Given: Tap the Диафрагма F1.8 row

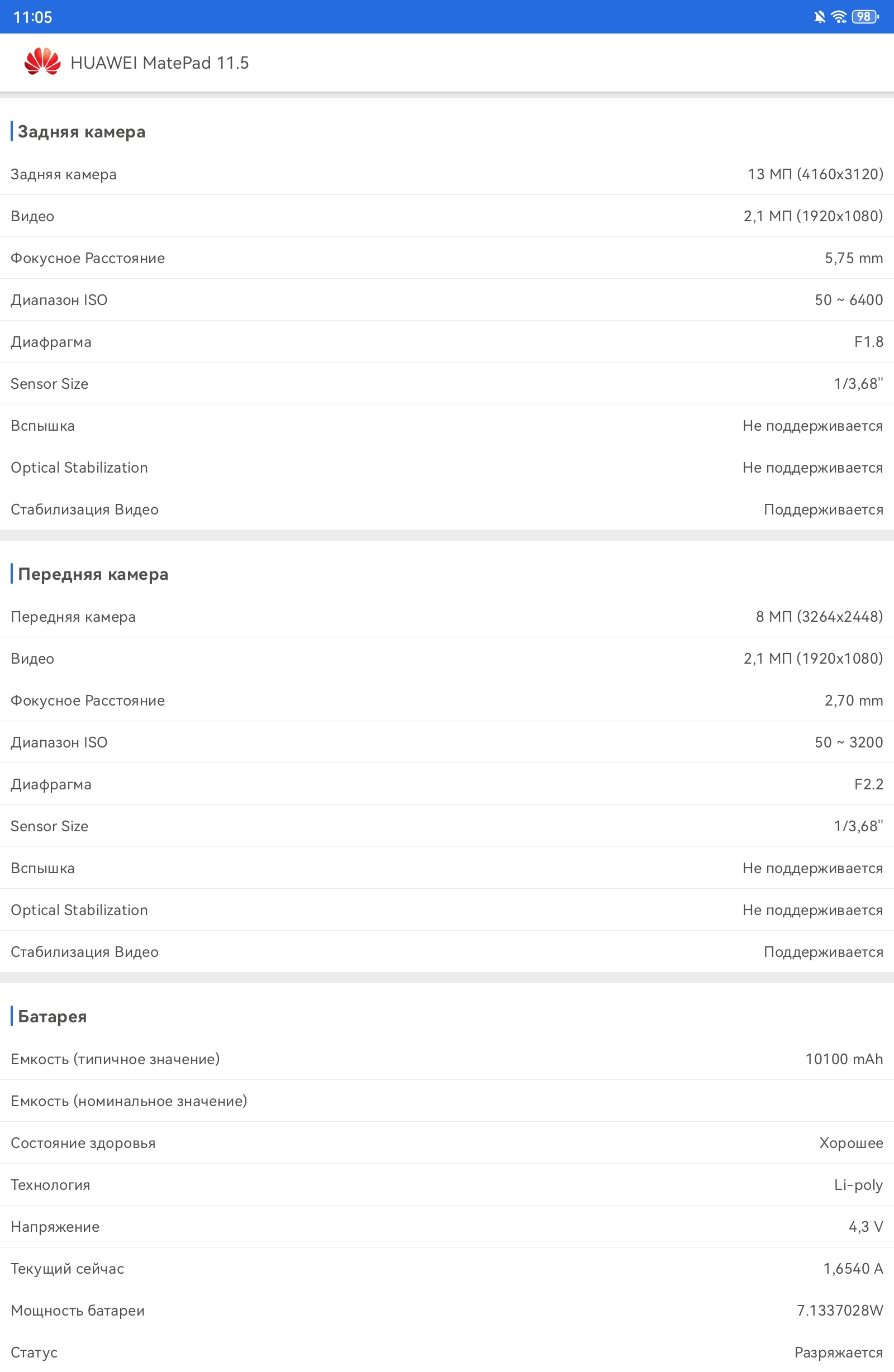Looking at the screenshot, I should (x=447, y=342).
